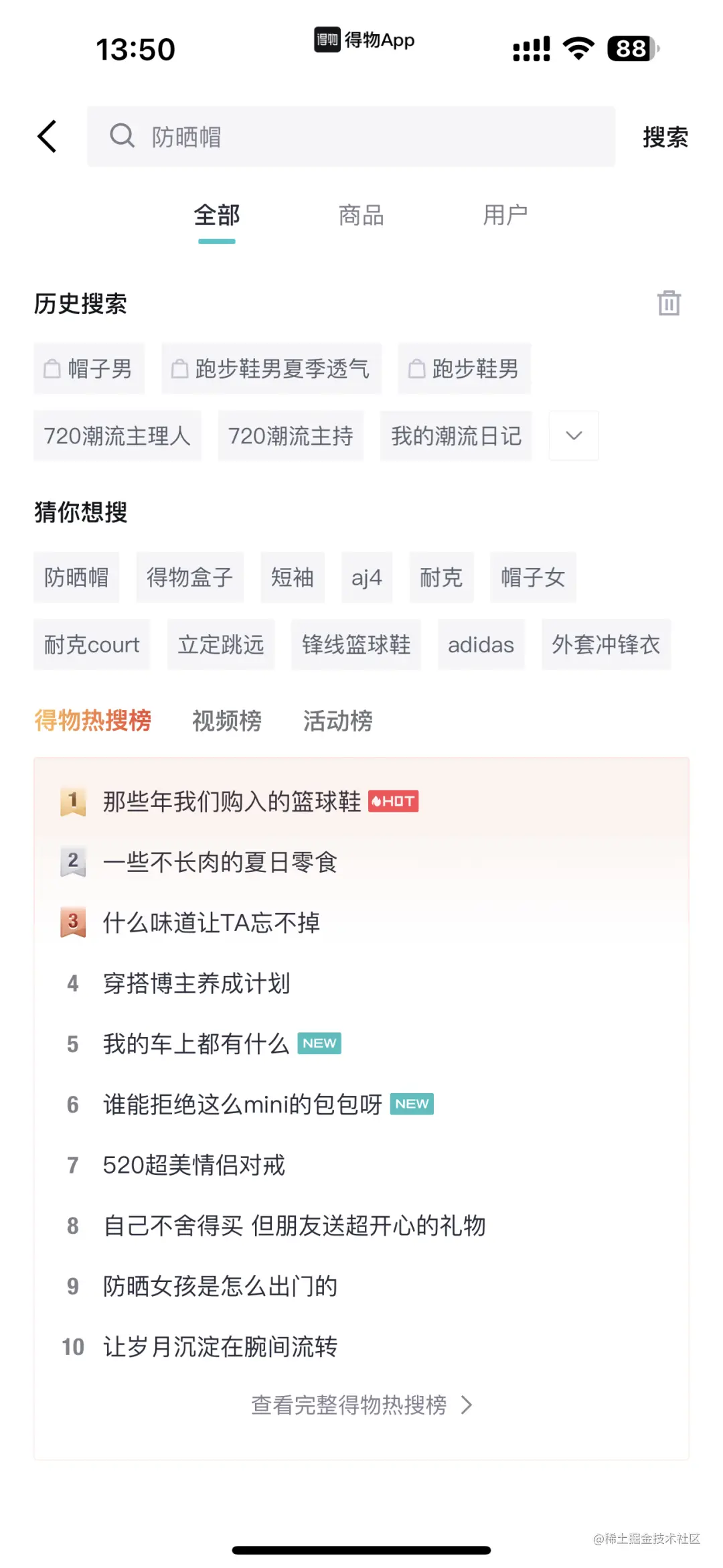Tap inside the search input field

(x=335, y=136)
